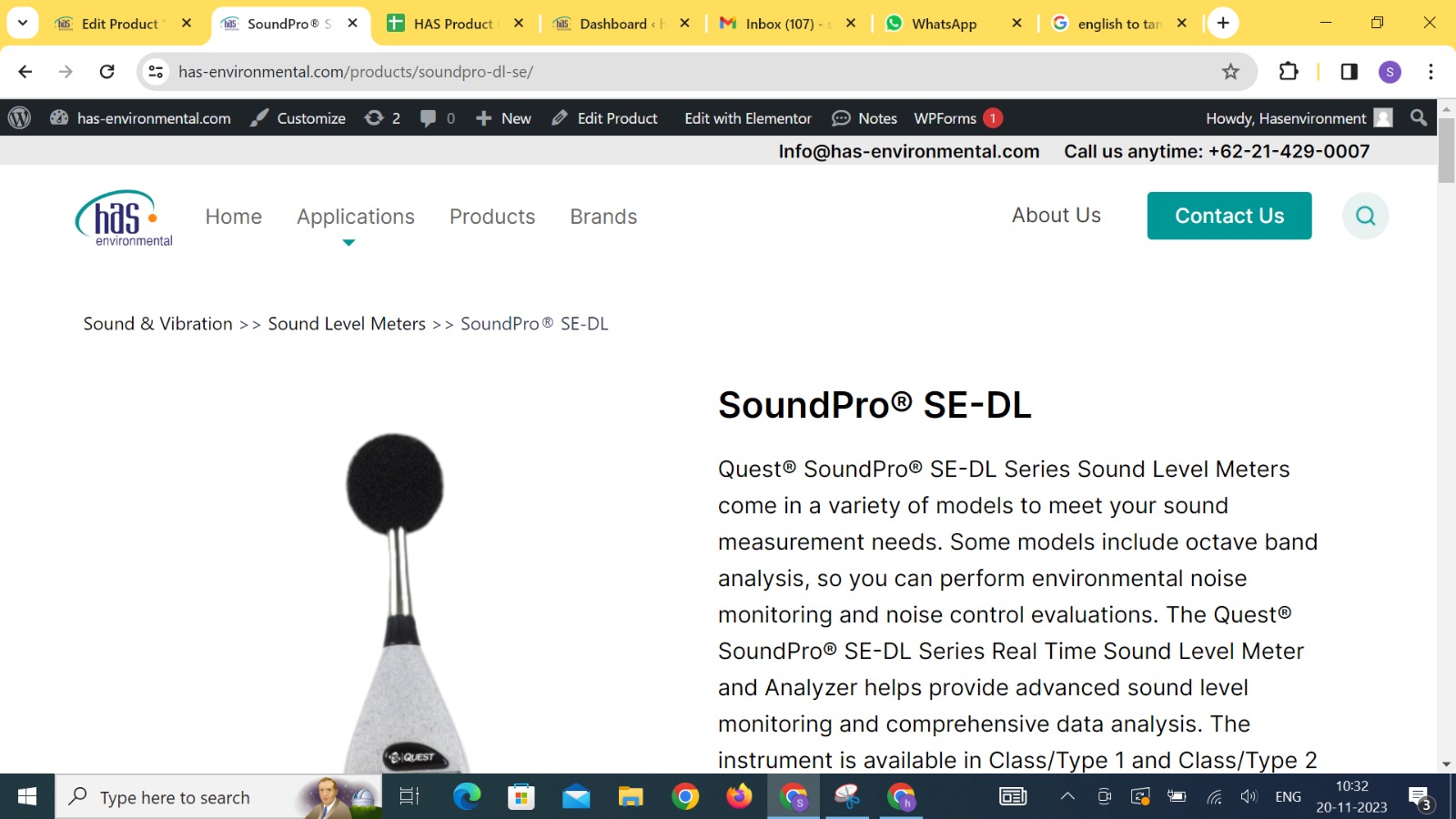
Task: Click the HAS environmental logo
Action: pos(124,217)
